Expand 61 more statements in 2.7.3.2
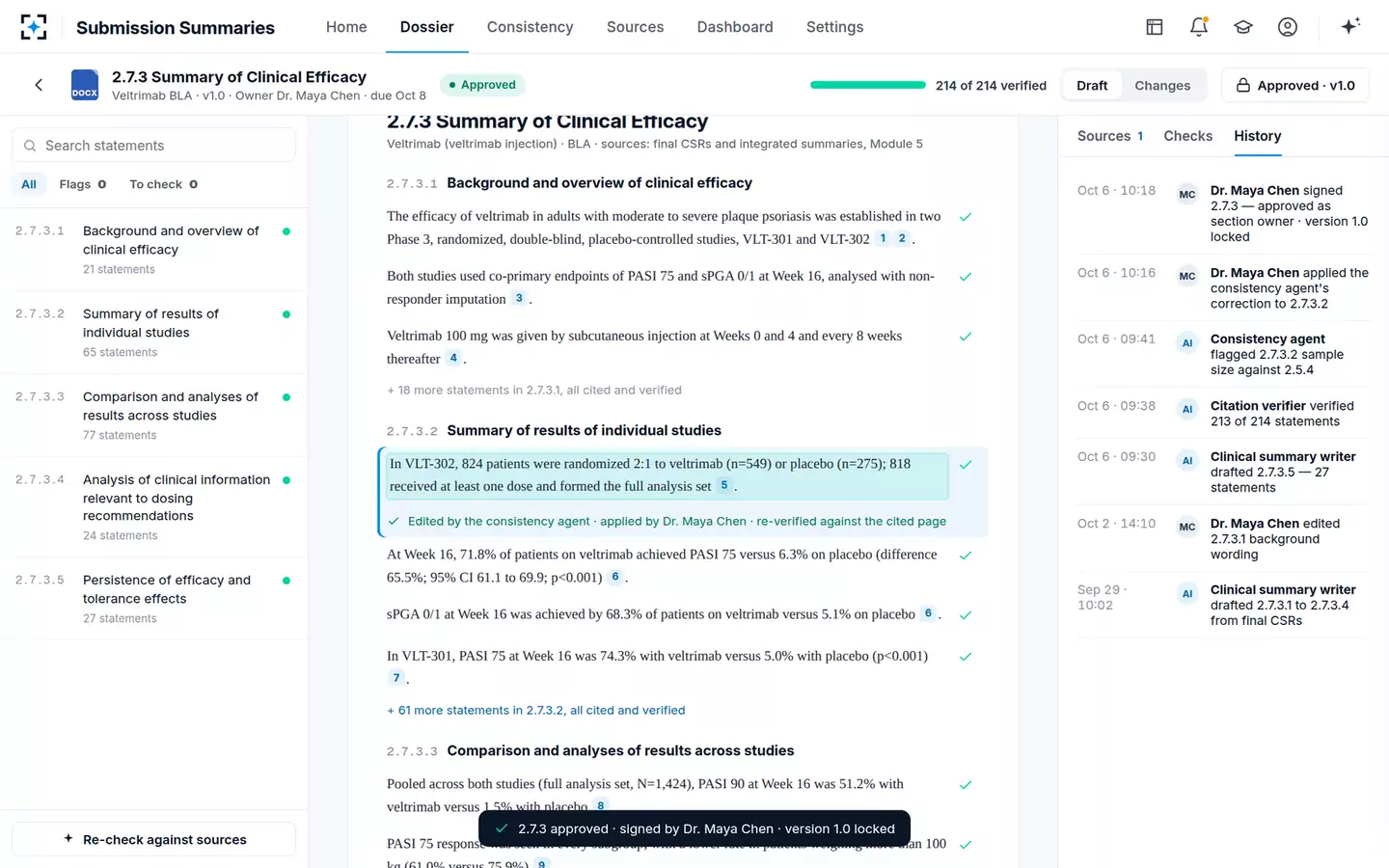Viewport: 1389px width, 868px height. 536,711
